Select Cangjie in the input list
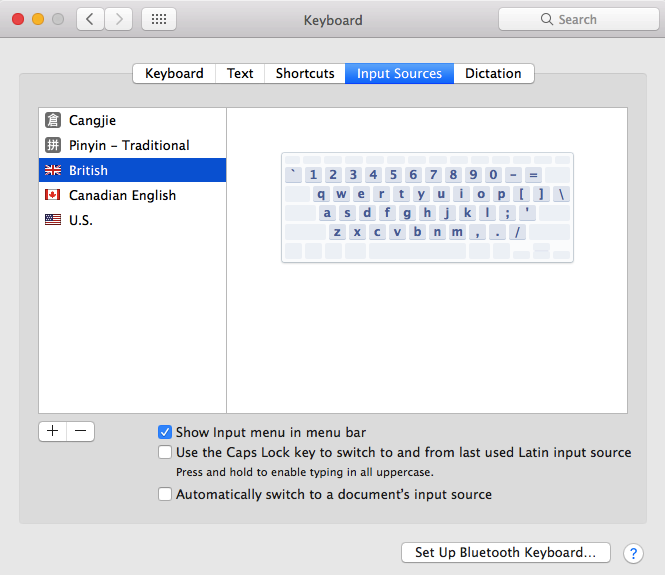Image resolution: width=665 pixels, height=575 pixels. tap(132, 120)
